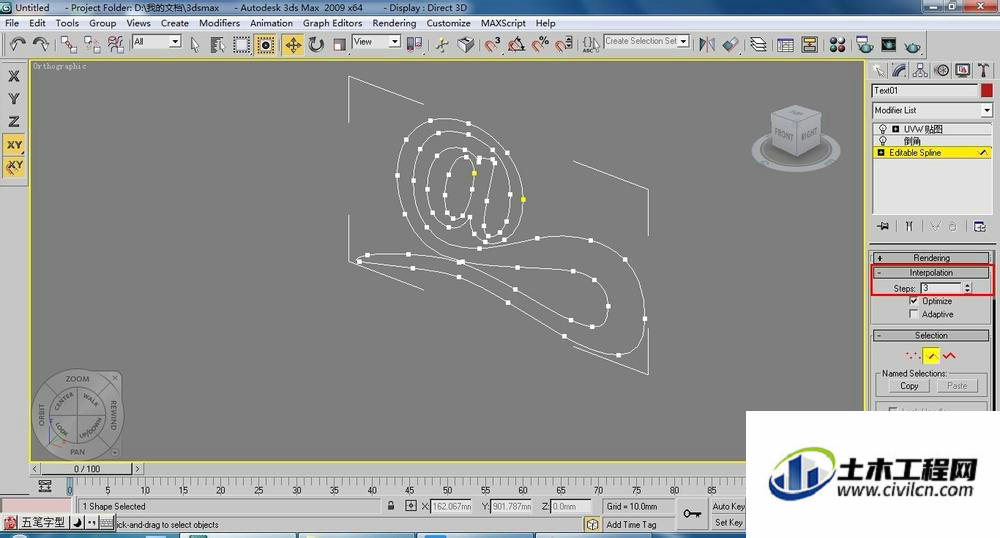Select the Spline sub-object level
This screenshot has width=1000, height=538.
(x=950, y=356)
